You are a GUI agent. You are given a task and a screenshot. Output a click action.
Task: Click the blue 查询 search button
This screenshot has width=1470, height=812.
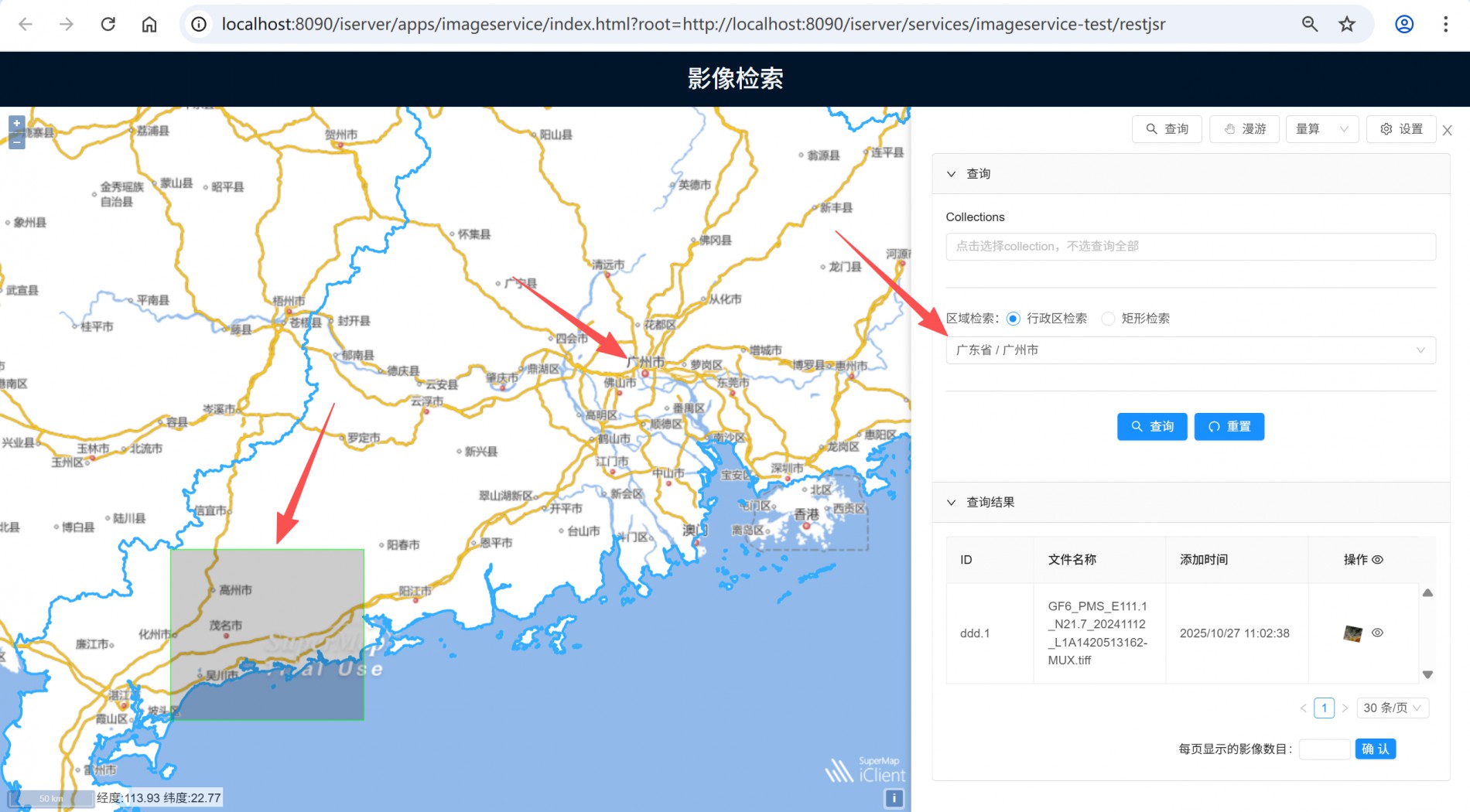pyautogui.click(x=1151, y=427)
